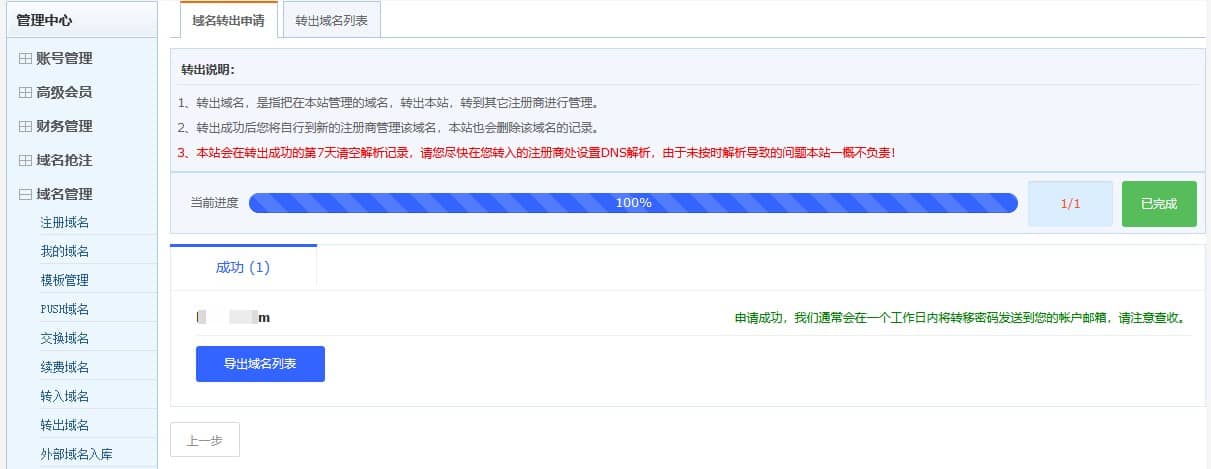
Task: Open 转入域名 page
Action: [x=65, y=396]
